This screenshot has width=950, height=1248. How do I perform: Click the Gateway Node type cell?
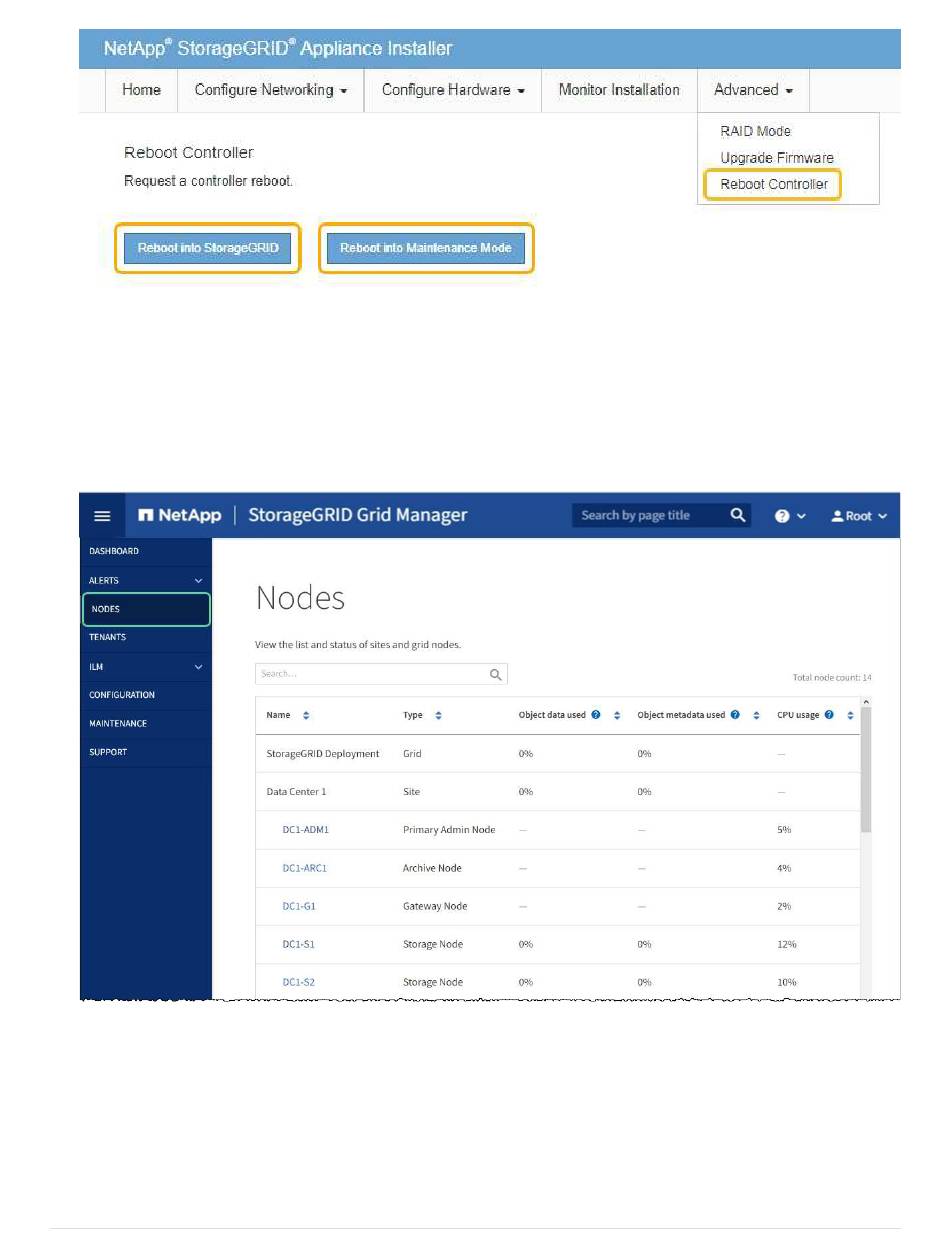(x=435, y=906)
